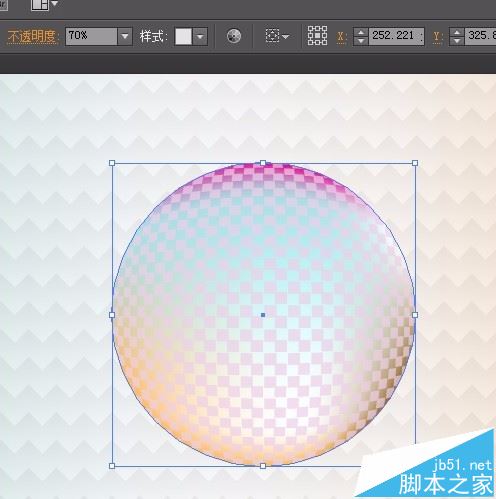
Task: Open the graphic style dropdown arrow
Action: coord(200,36)
